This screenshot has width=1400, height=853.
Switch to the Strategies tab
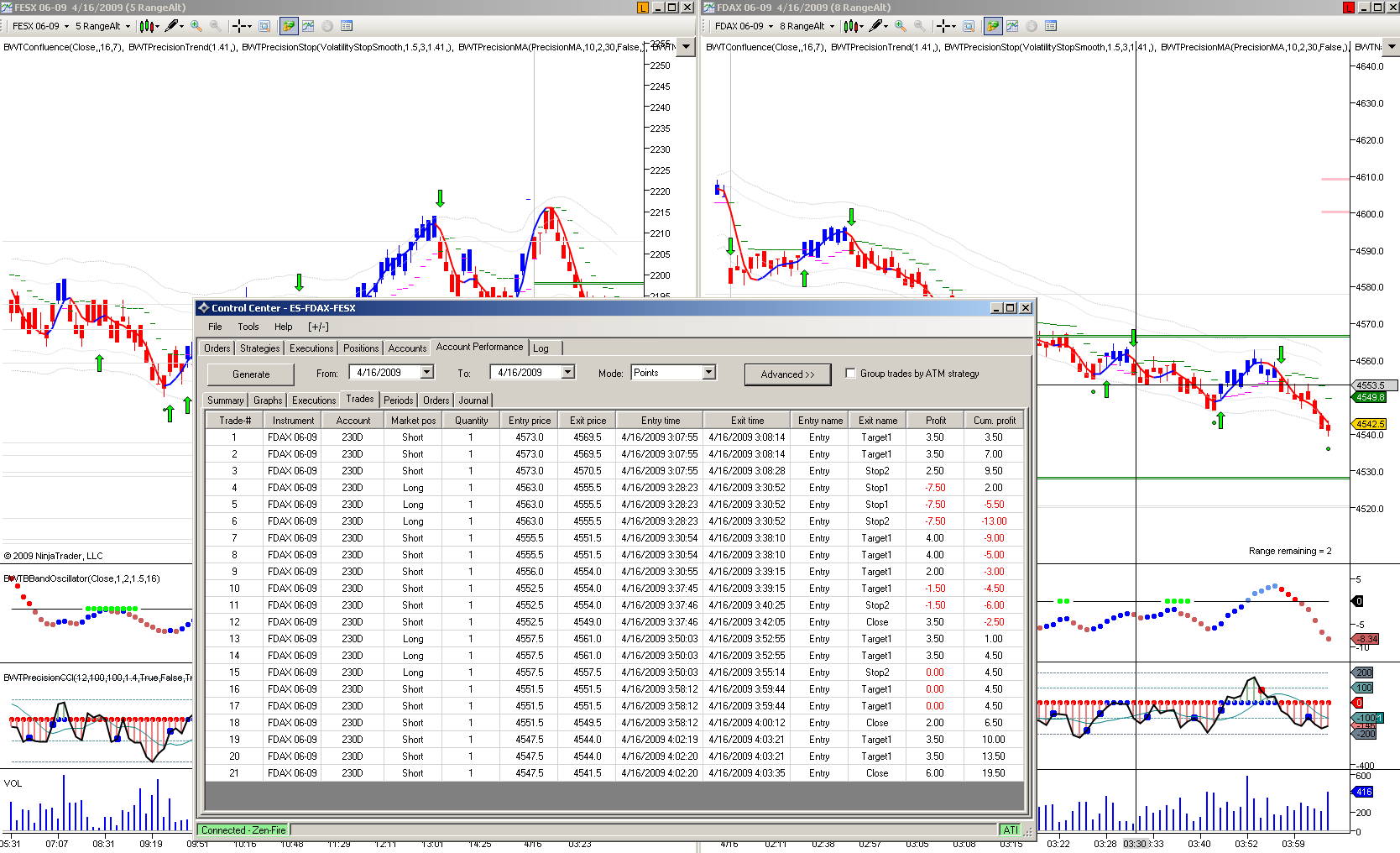[x=259, y=348]
